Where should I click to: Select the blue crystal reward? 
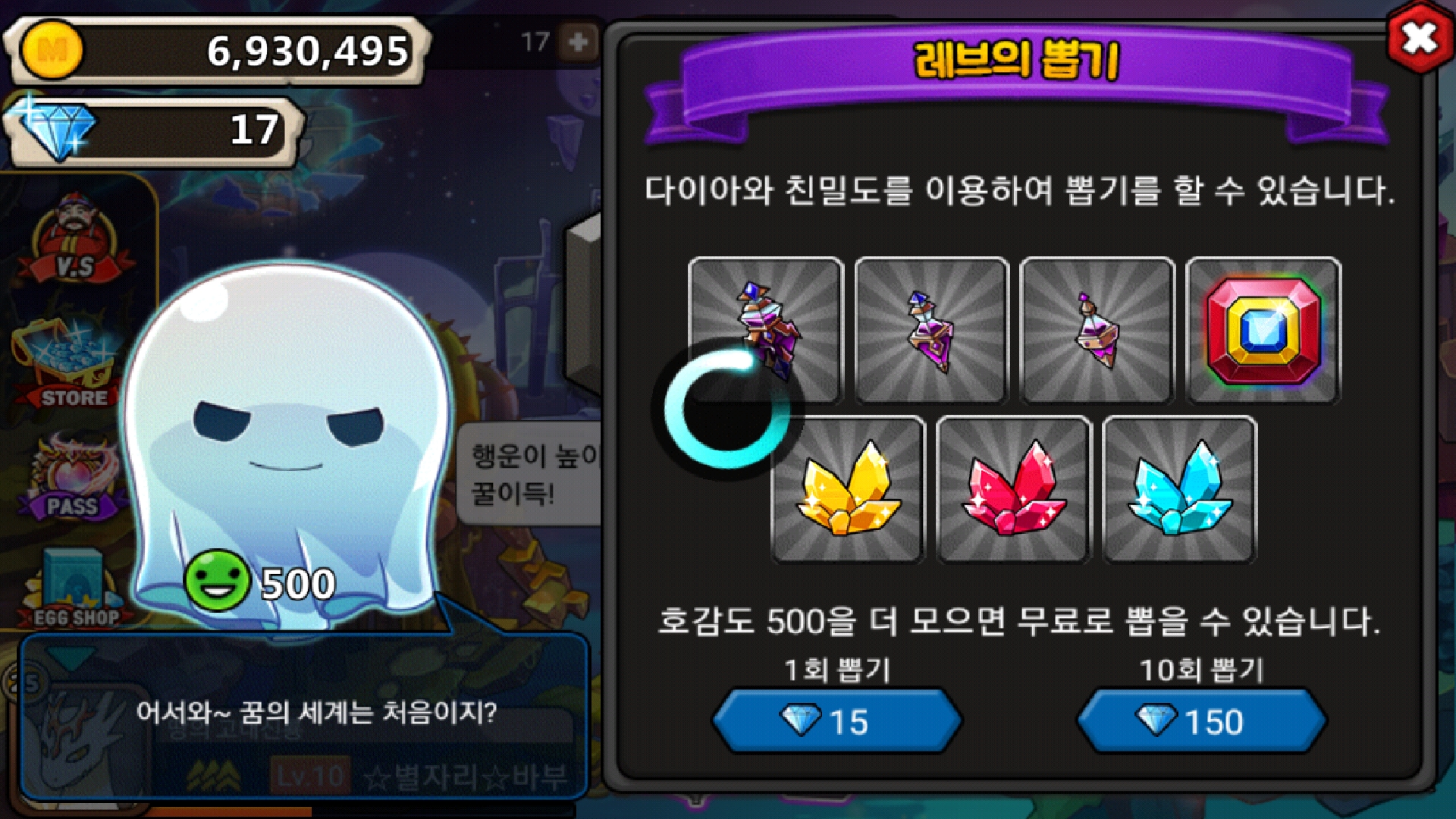1179,489
